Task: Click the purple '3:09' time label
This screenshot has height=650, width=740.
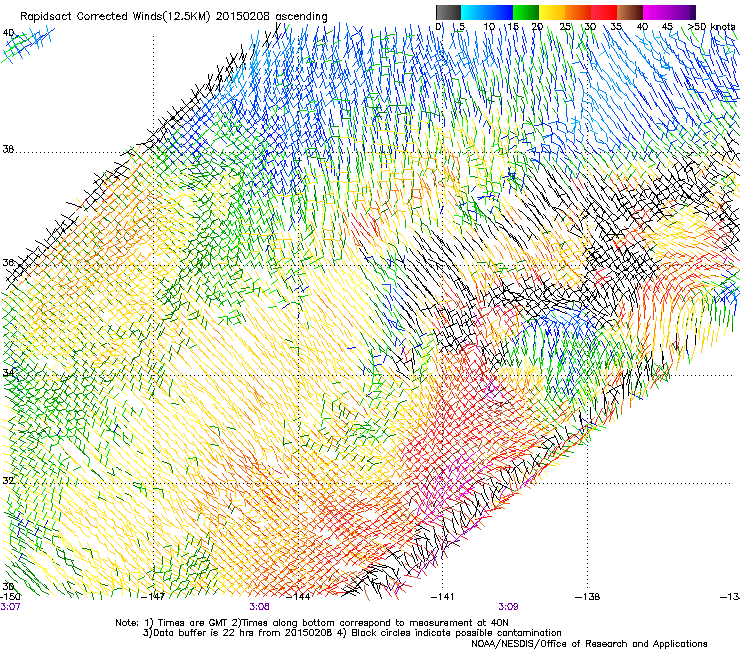Action: [508, 607]
